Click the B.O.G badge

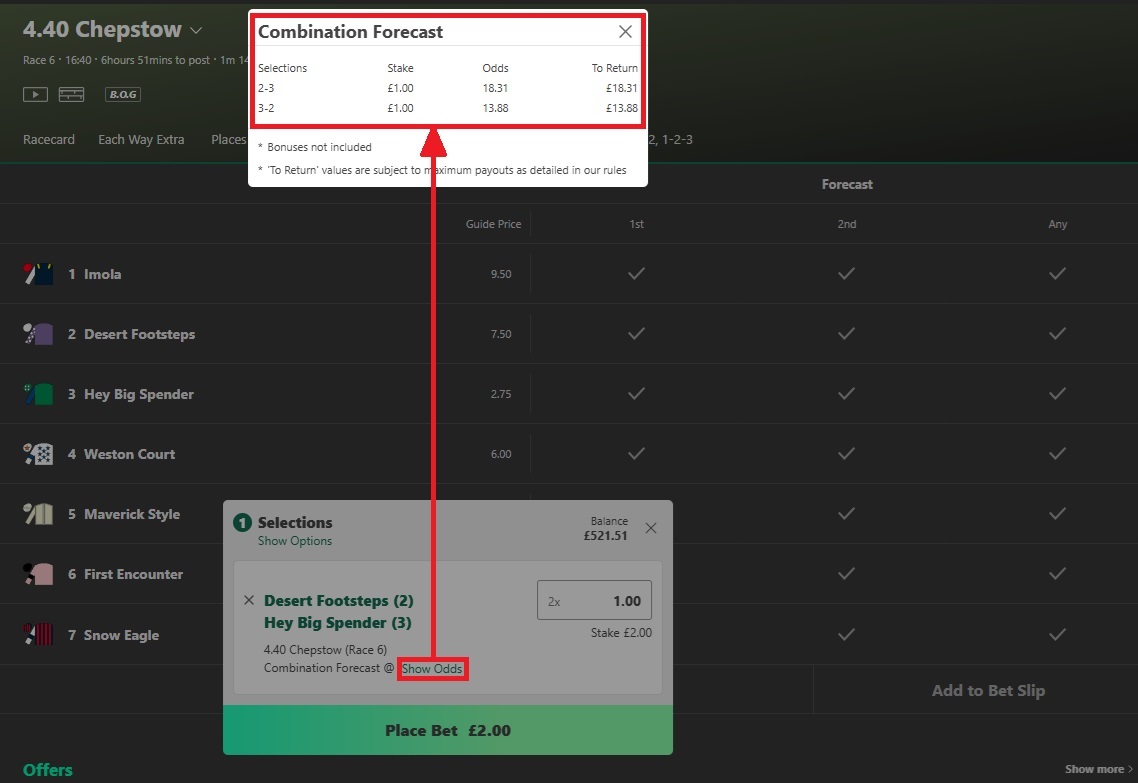pos(121,94)
